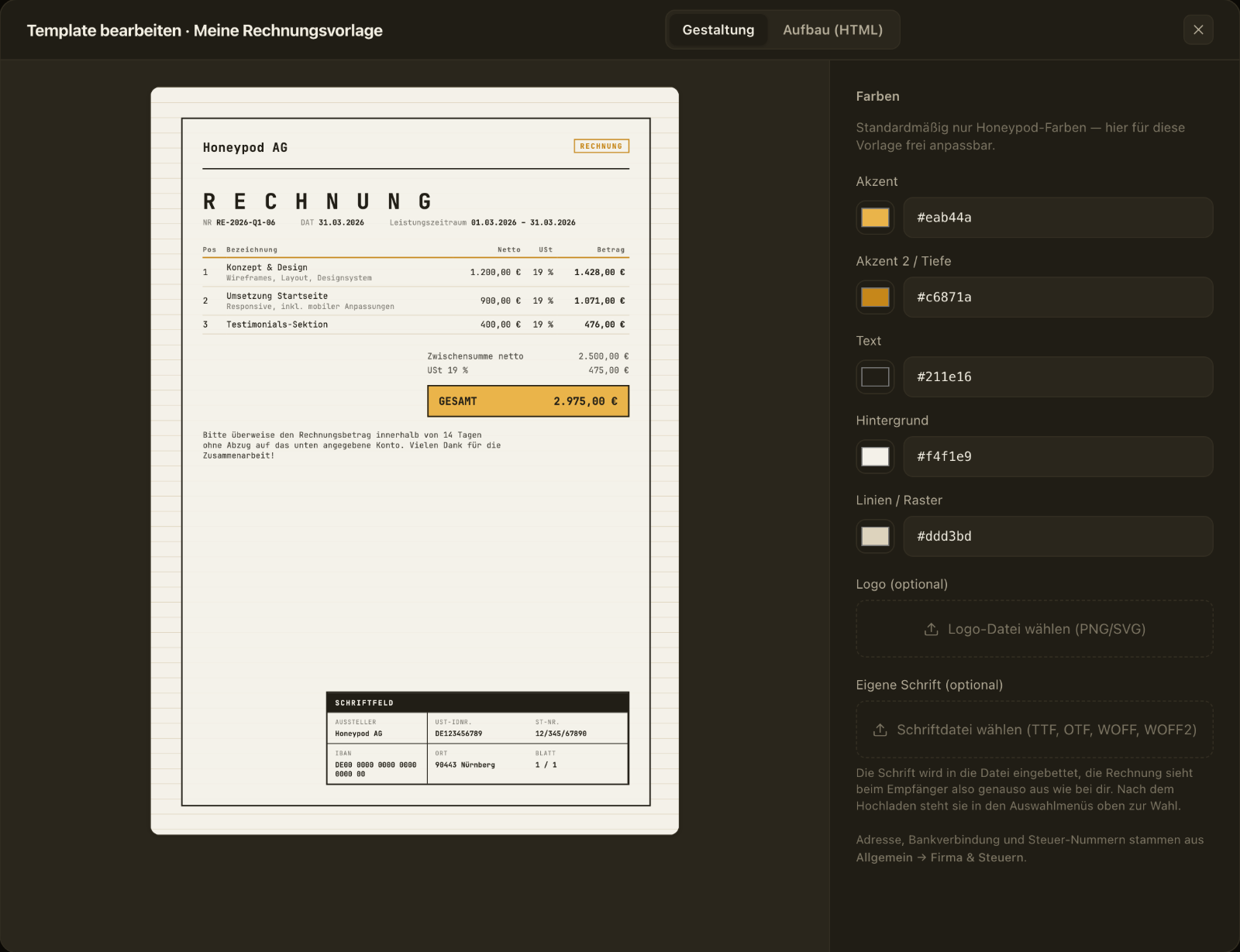Click the 'Zwischensumme netto' row
The height and width of the screenshot is (952, 1240).
(x=528, y=356)
